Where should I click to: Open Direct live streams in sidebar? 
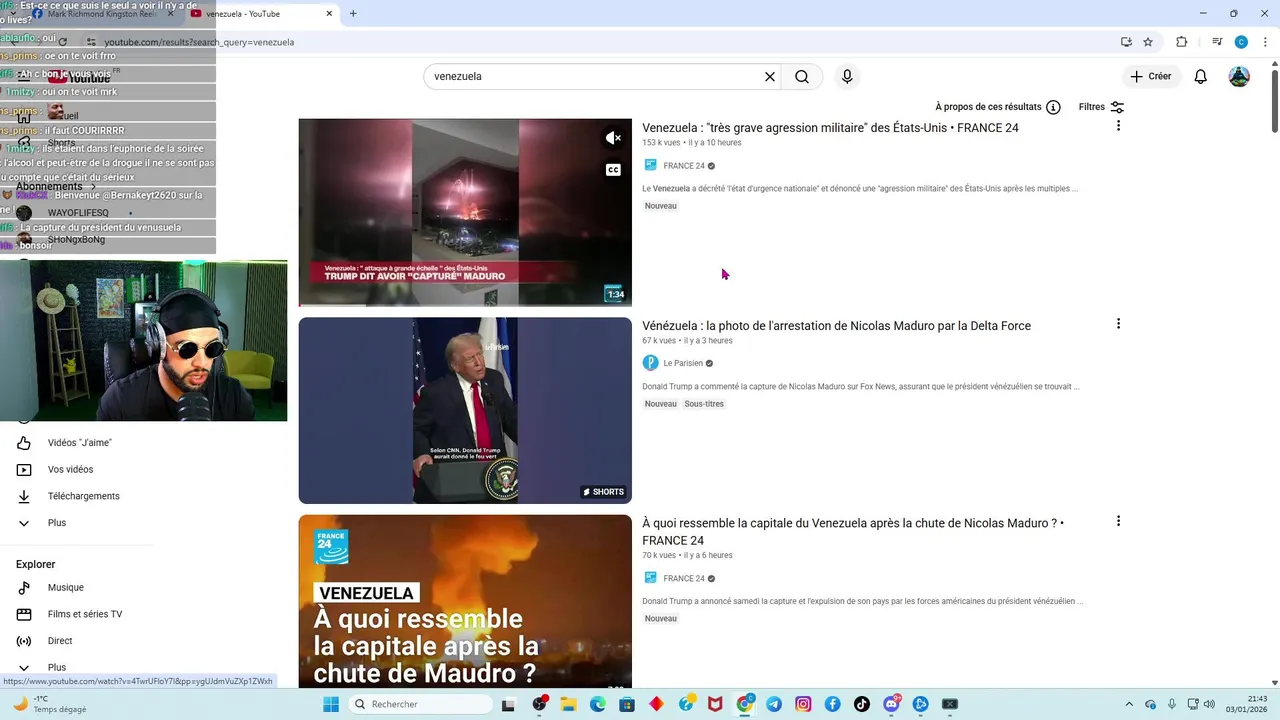click(60, 641)
